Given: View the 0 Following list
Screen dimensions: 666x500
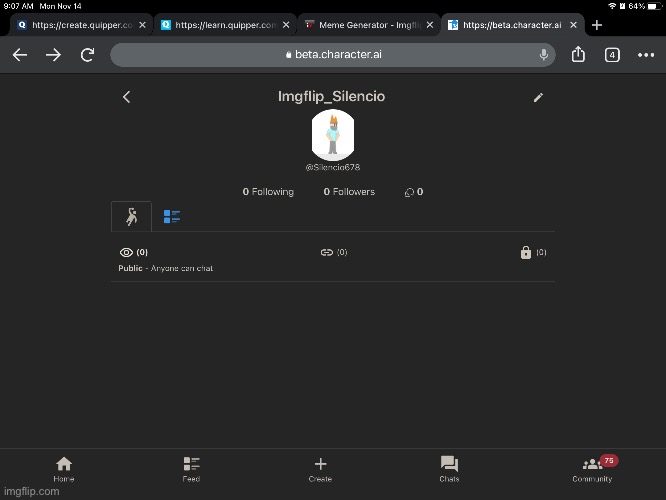Looking at the screenshot, I should click(268, 192).
